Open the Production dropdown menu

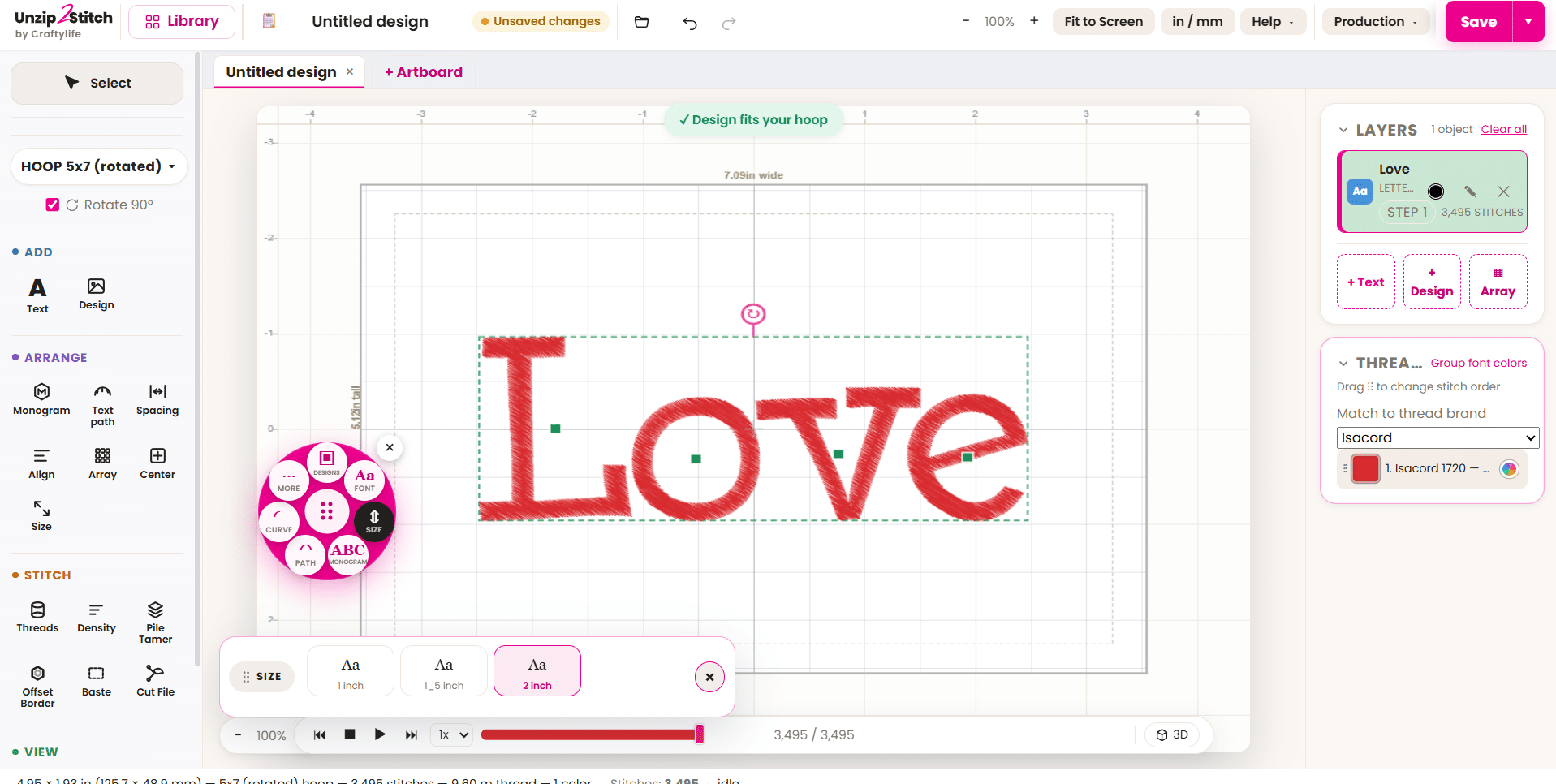[x=1376, y=21]
